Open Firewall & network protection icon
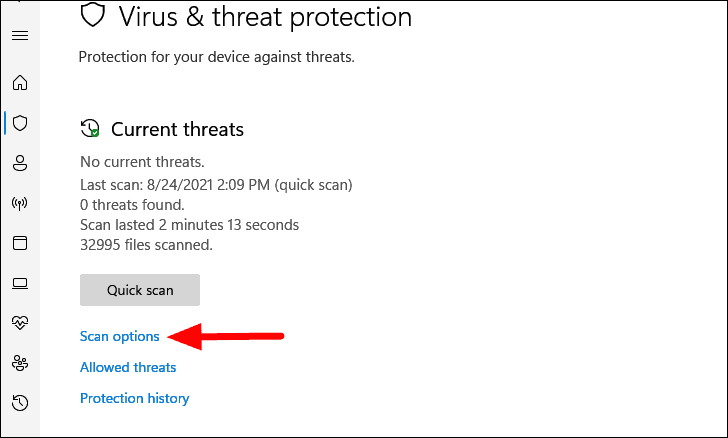 click(x=20, y=203)
